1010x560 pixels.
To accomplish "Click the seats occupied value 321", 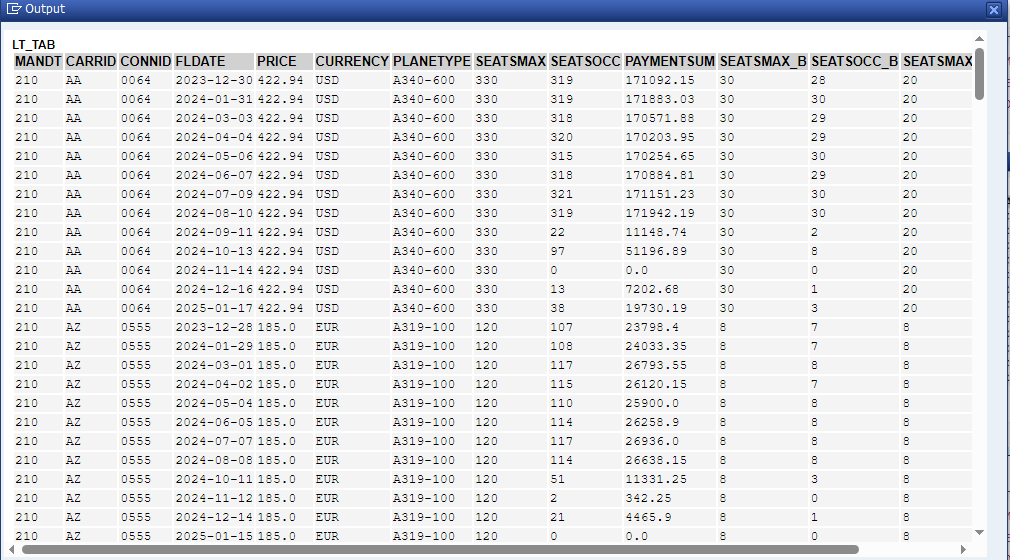I will (562, 195).
